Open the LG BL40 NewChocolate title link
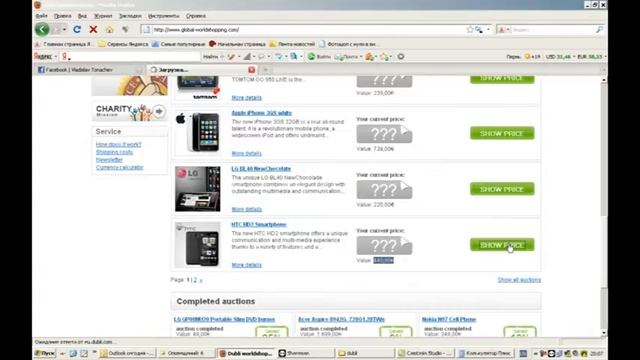Viewport: 640px width, 360px height. pyautogui.click(x=261, y=169)
